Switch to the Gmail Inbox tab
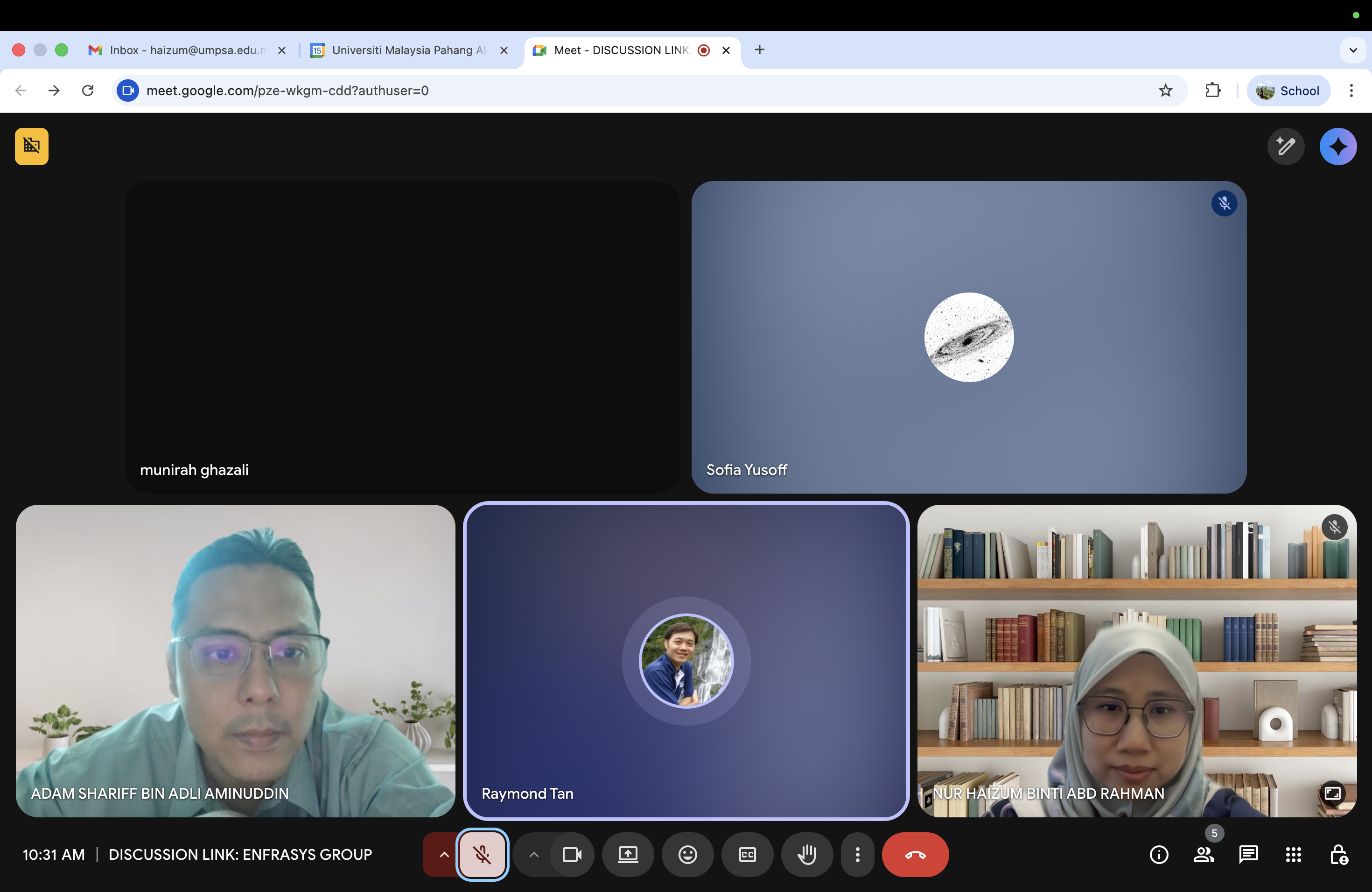This screenshot has width=1372, height=892. pos(184,50)
